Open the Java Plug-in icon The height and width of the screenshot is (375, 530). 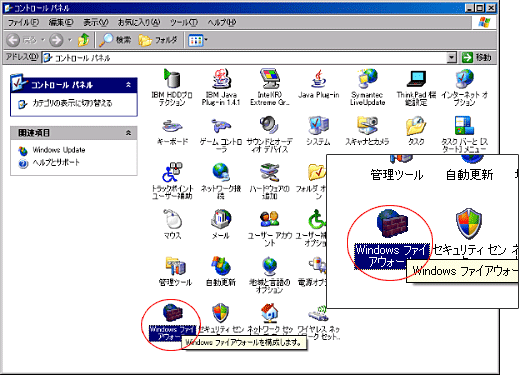[318, 78]
